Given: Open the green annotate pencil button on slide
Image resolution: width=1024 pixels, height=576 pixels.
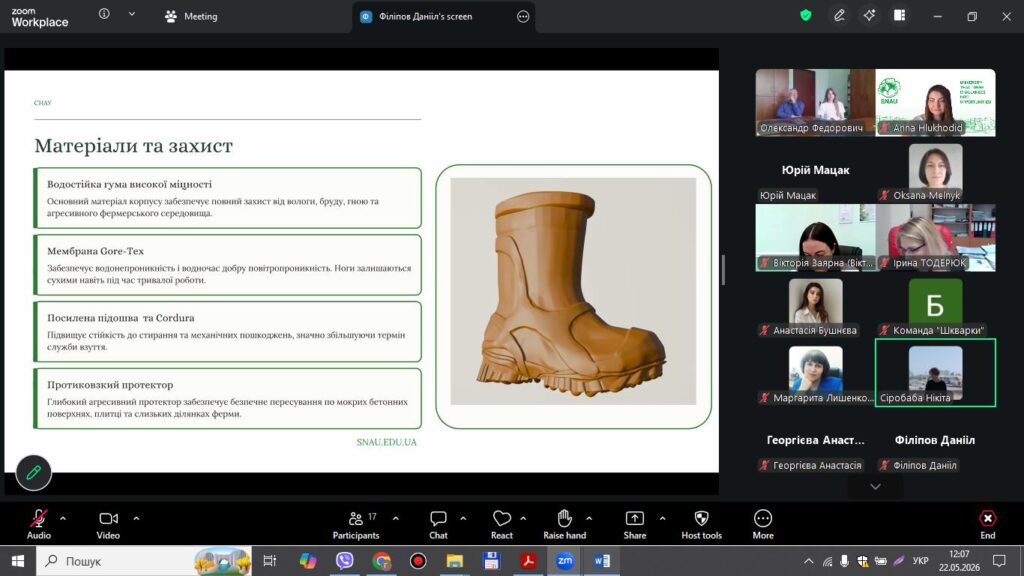Looking at the screenshot, I should pyautogui.click(x=33, y=472).
